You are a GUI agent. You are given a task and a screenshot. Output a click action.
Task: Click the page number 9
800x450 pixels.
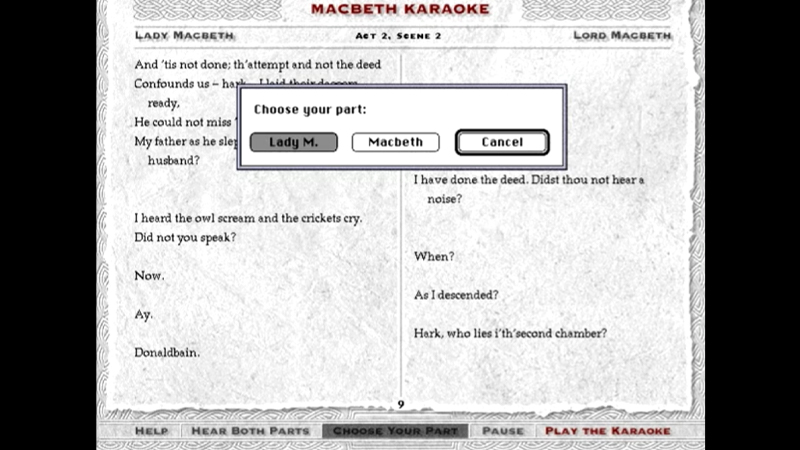click(x=401, y=405)
